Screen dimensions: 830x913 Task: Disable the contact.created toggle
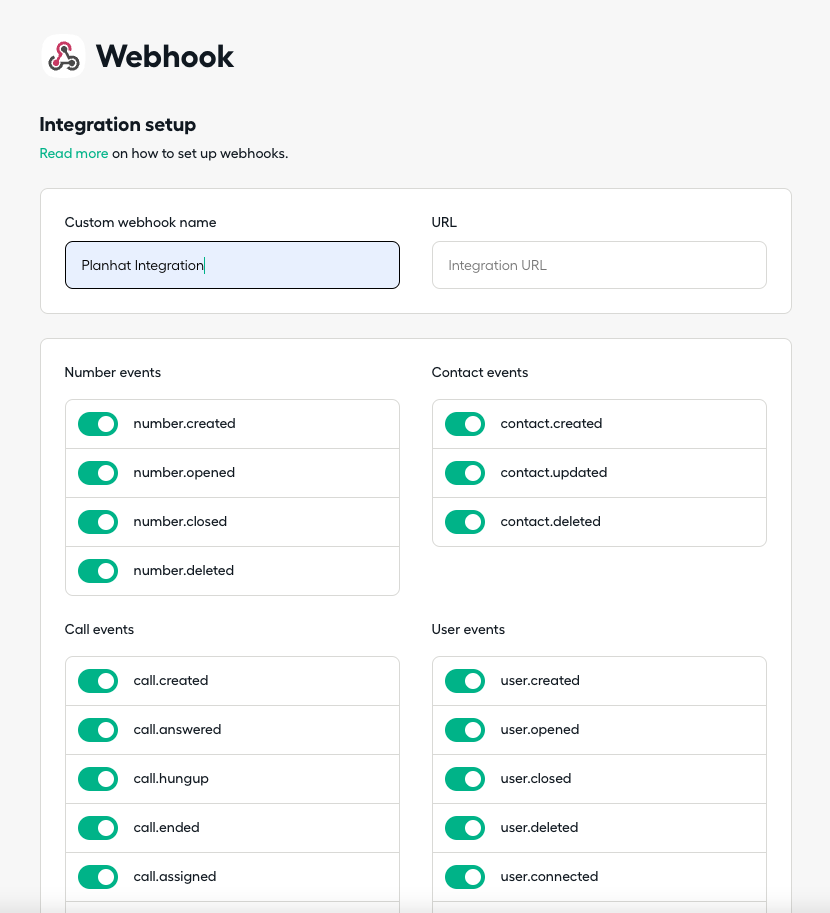pyautogui.click(x=465, y=424)
